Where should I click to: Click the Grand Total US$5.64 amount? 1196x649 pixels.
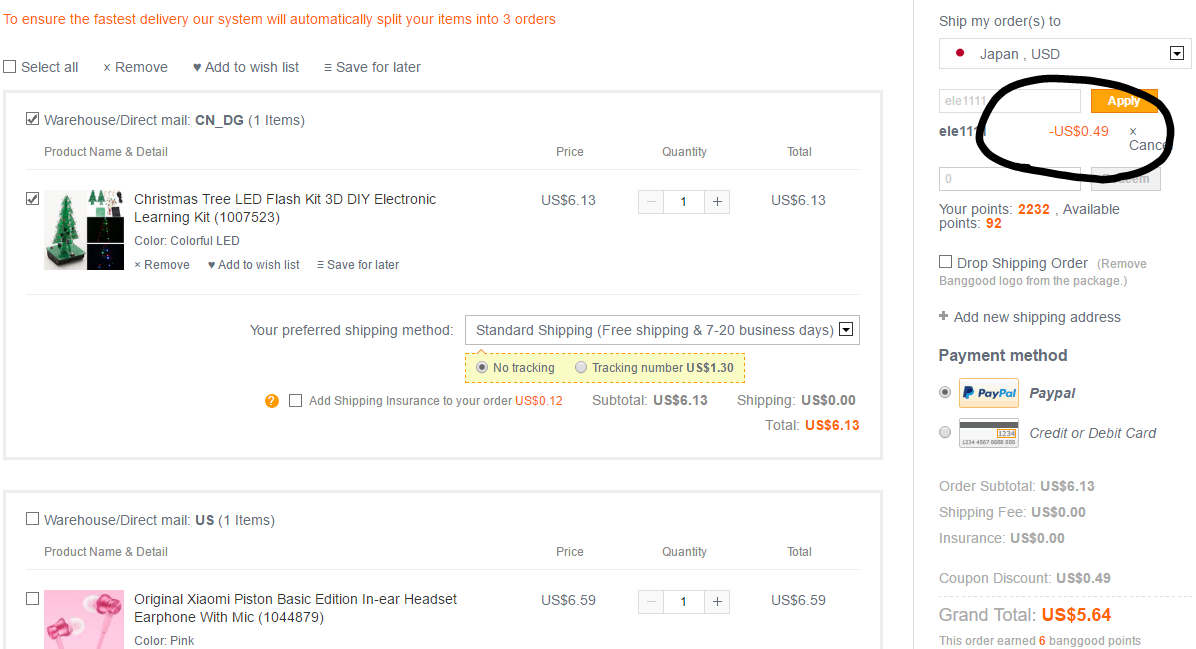[1076, 615]
